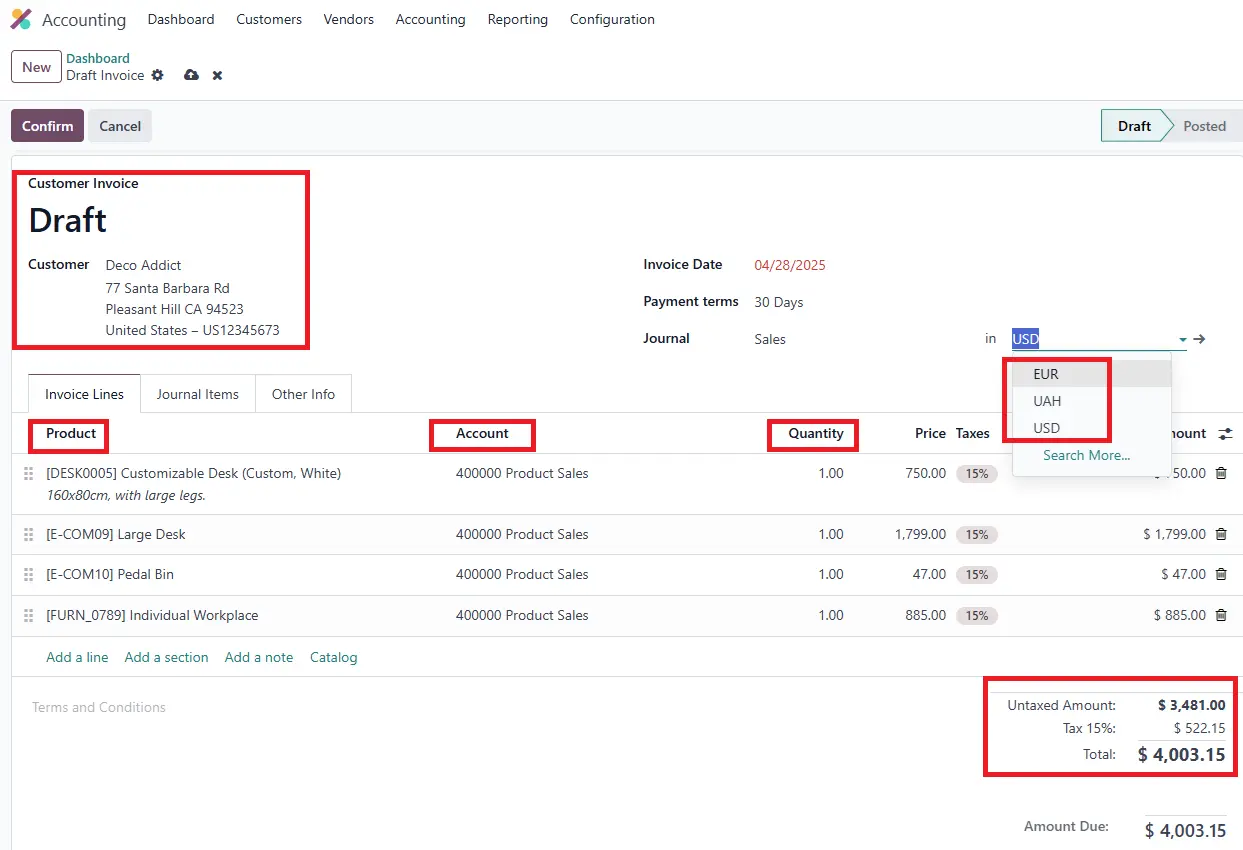Delete the Pedal Bin line with its trash icon

tap(1221, 574)
